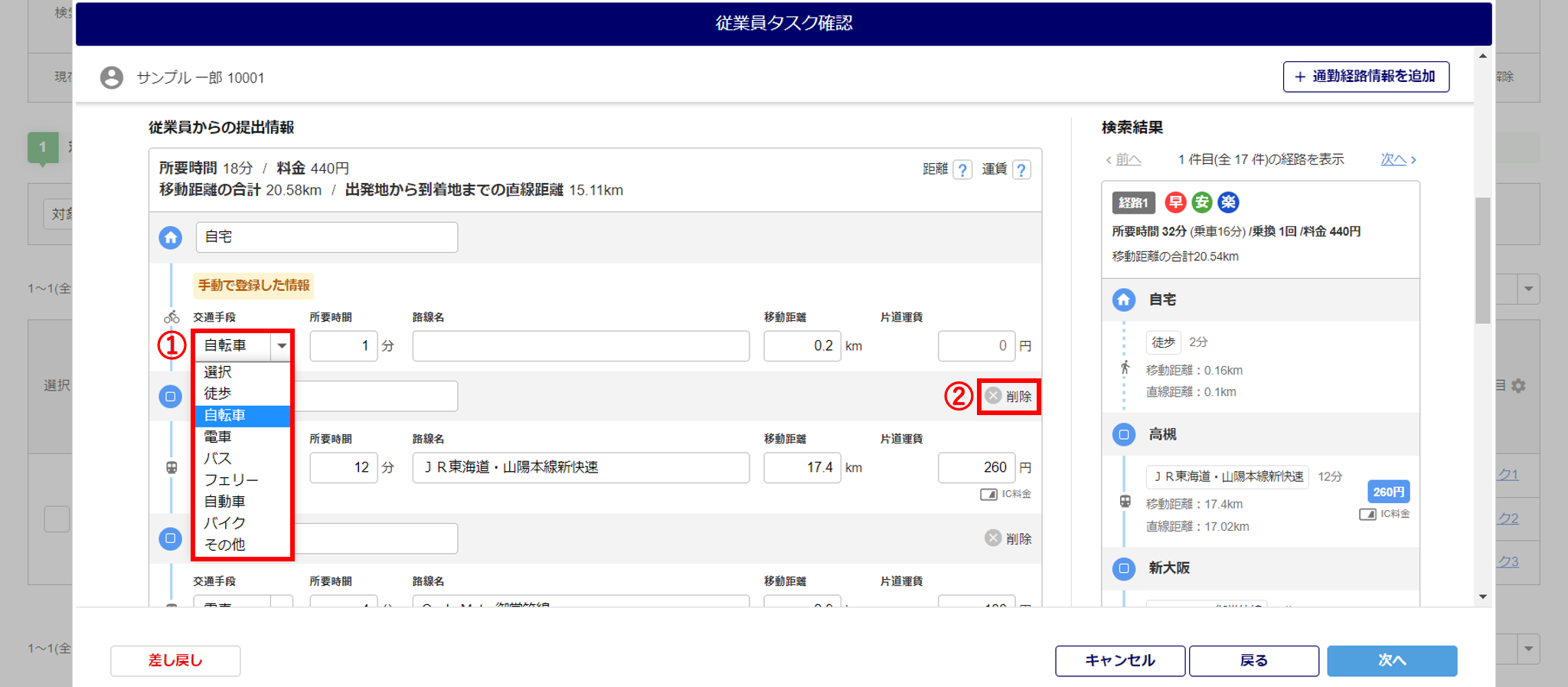This screenshot has width=1568, height=687.
Task: Delete the first station via 削除 button
Action: (1008, 396)
